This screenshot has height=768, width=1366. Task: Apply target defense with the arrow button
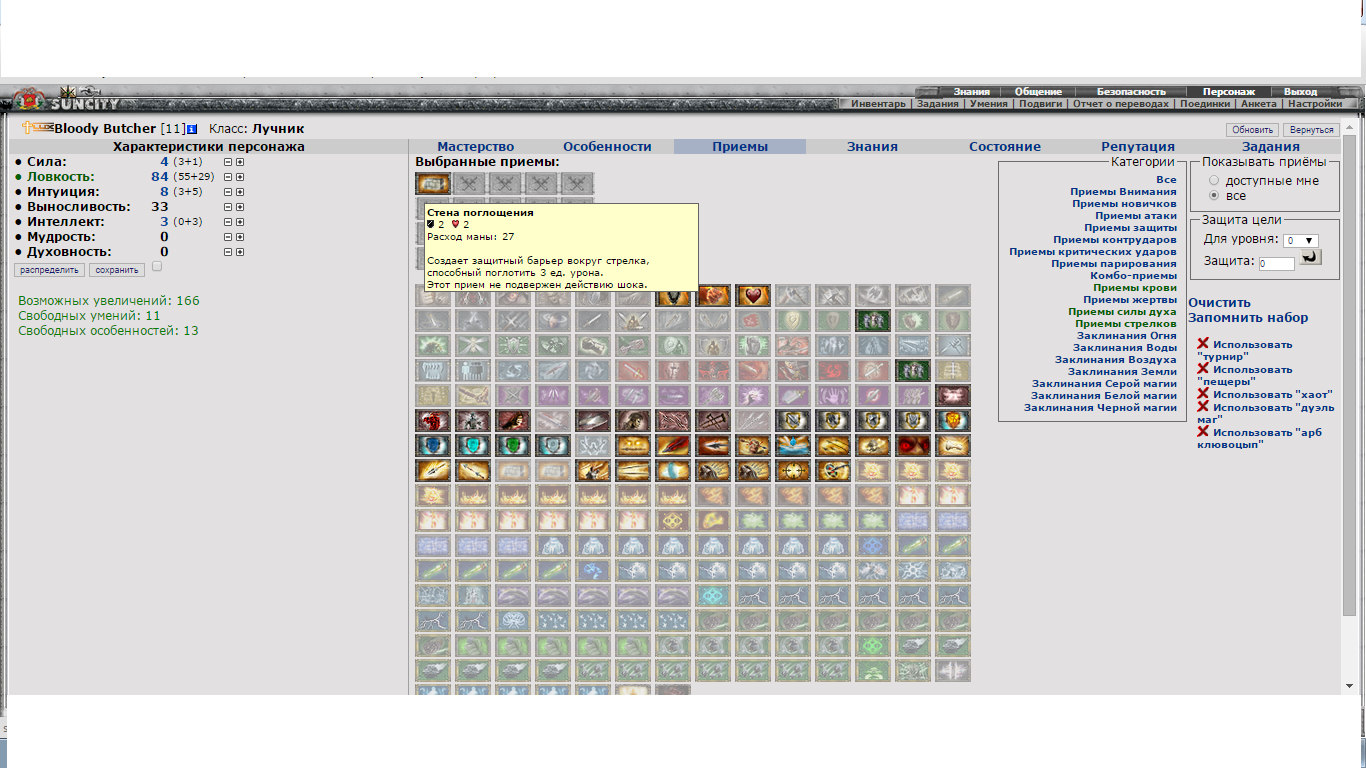1310,258
